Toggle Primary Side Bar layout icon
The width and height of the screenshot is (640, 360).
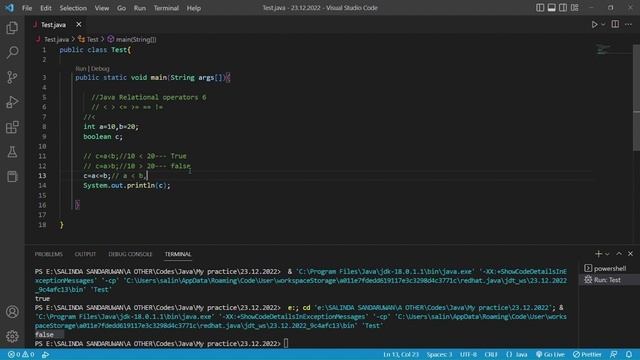(x=540, y=8)
